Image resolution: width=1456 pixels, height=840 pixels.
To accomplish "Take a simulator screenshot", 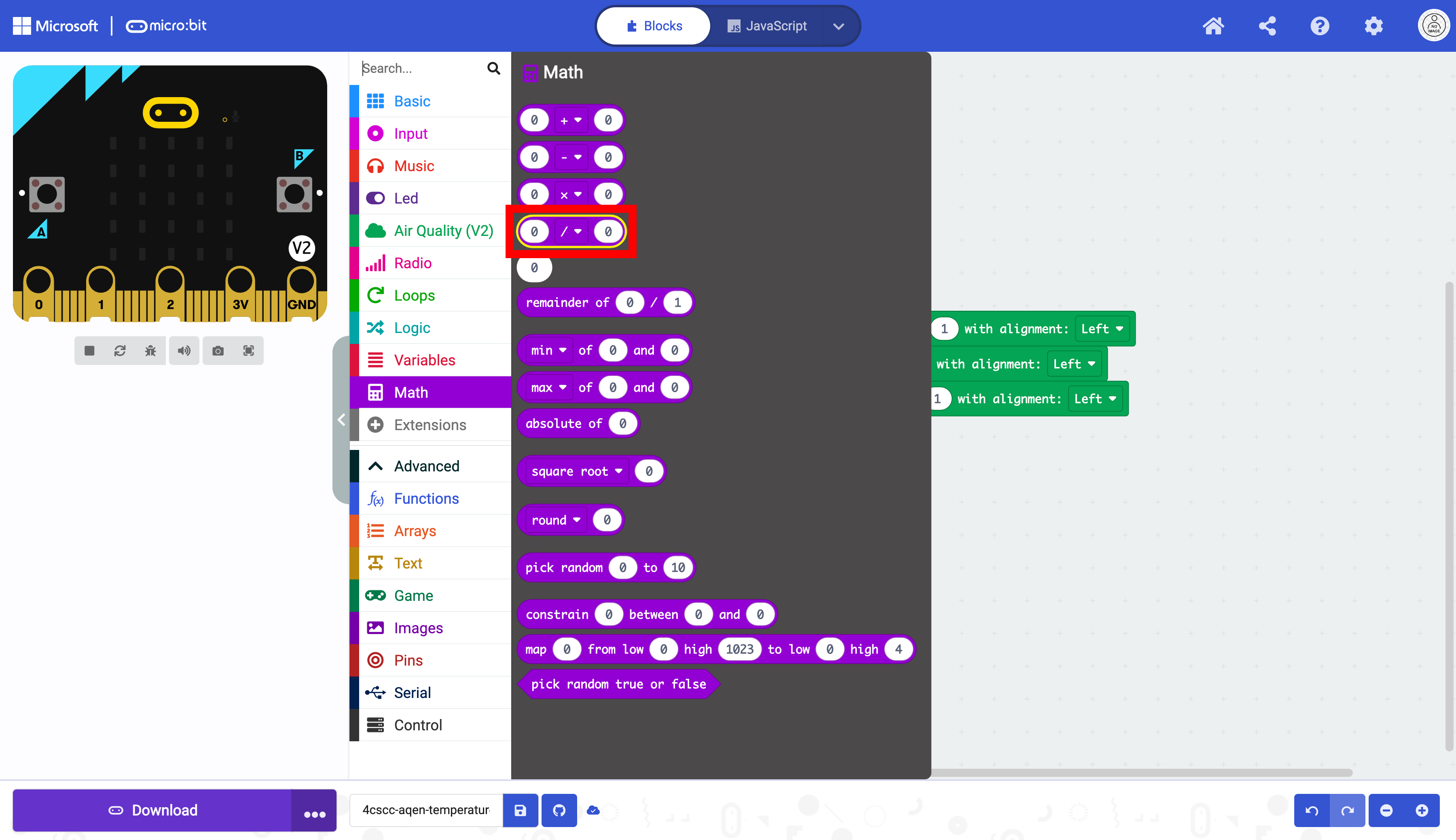I will (218, 351).
